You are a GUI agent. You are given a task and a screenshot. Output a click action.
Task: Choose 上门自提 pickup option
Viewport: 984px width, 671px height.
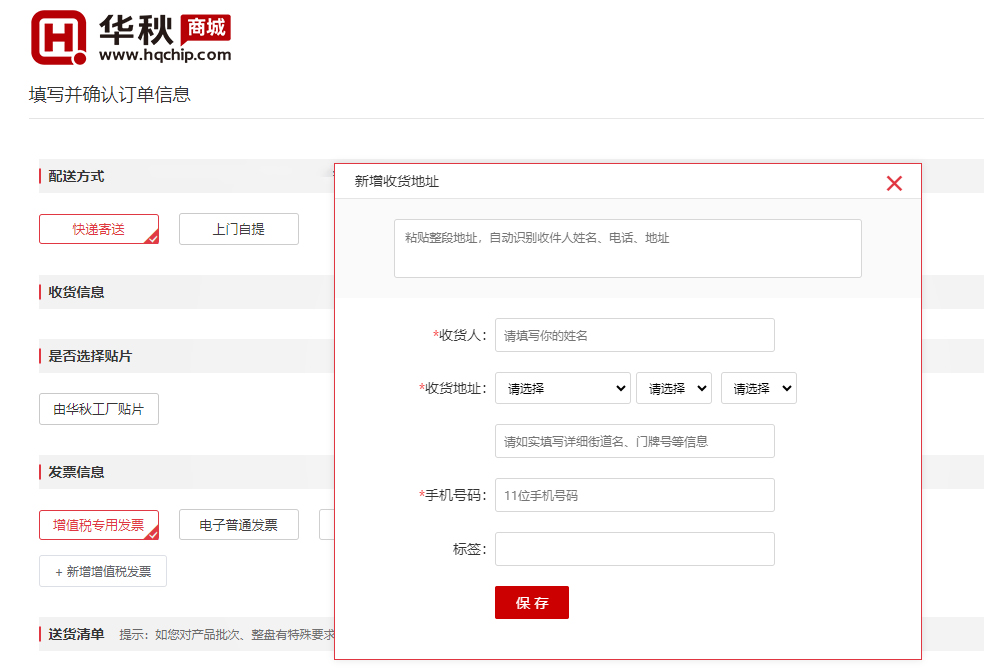(238, 229)
